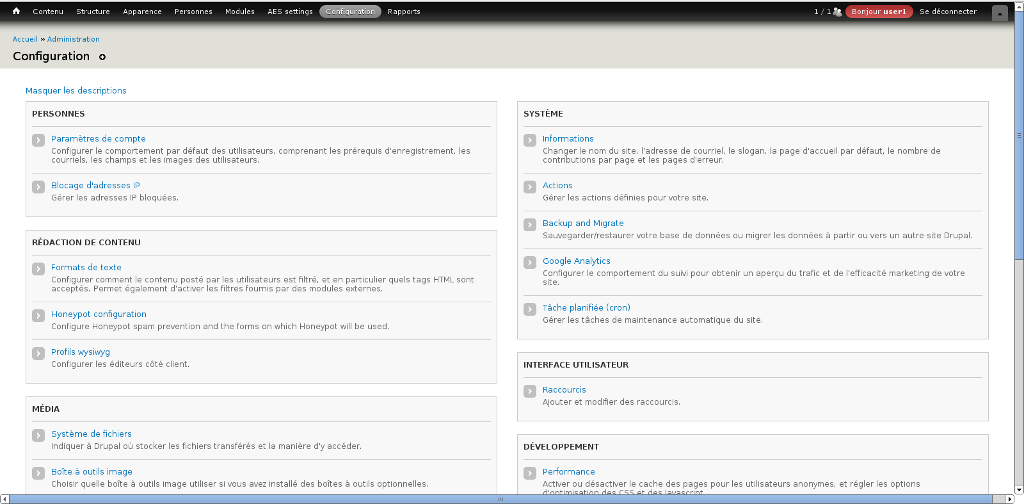This screenshot has height=504, width=1024.
Task: Open Informations site settings
Action: point(568,138)
